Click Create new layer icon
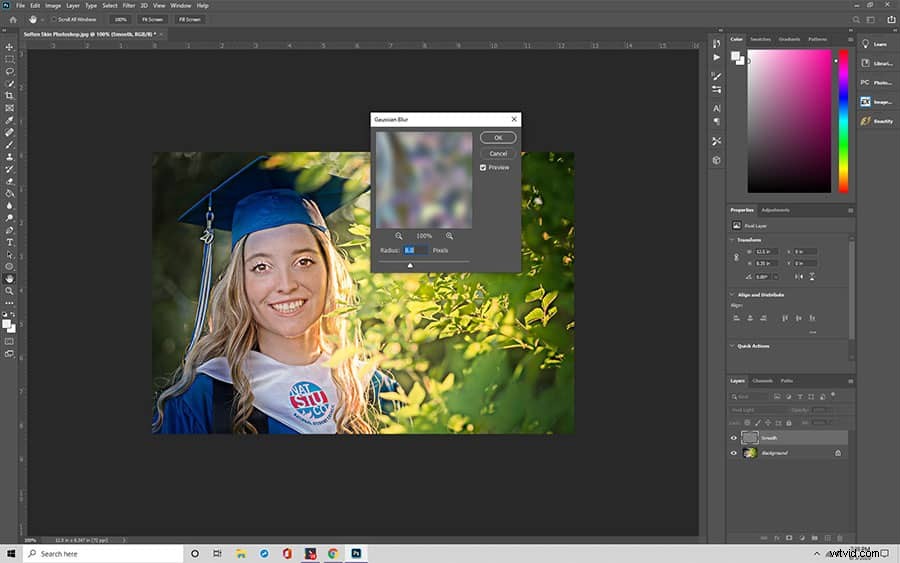 click(x=827, y=538)
